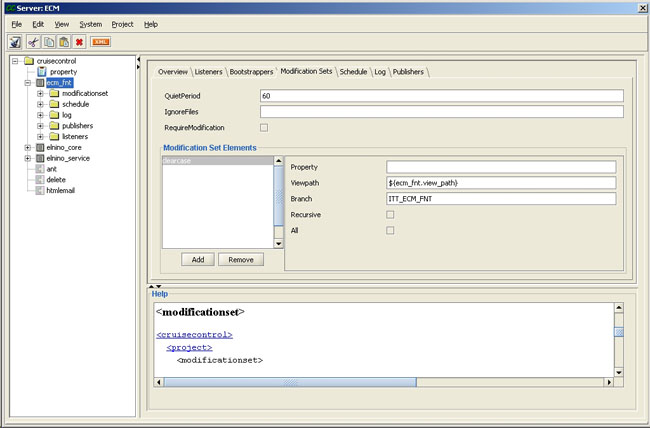Switch to the Schedule tab
Screen dimensions: 650x428
353,72
